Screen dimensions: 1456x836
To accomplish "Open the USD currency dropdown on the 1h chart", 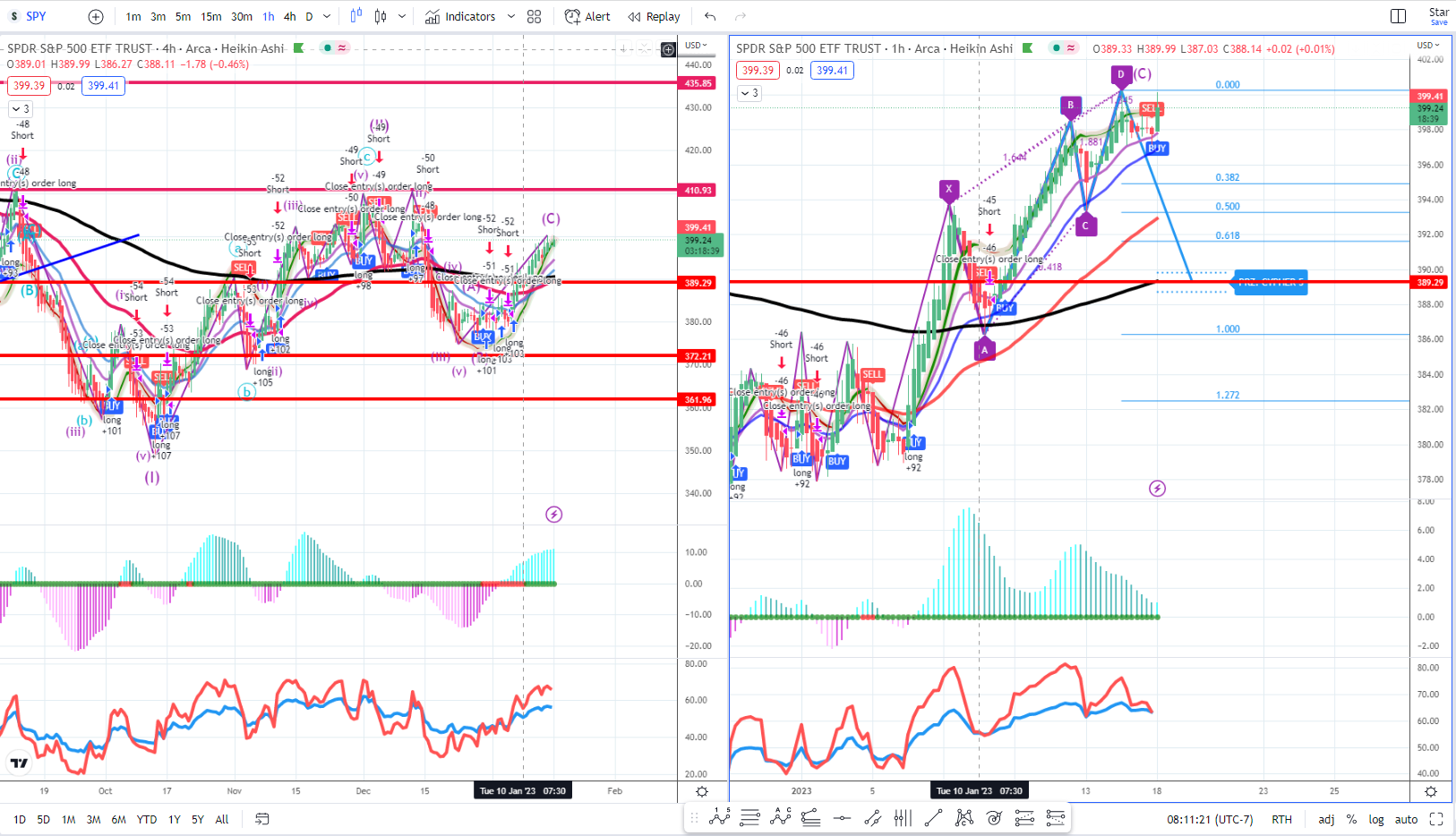I will tap(1427, 46).
